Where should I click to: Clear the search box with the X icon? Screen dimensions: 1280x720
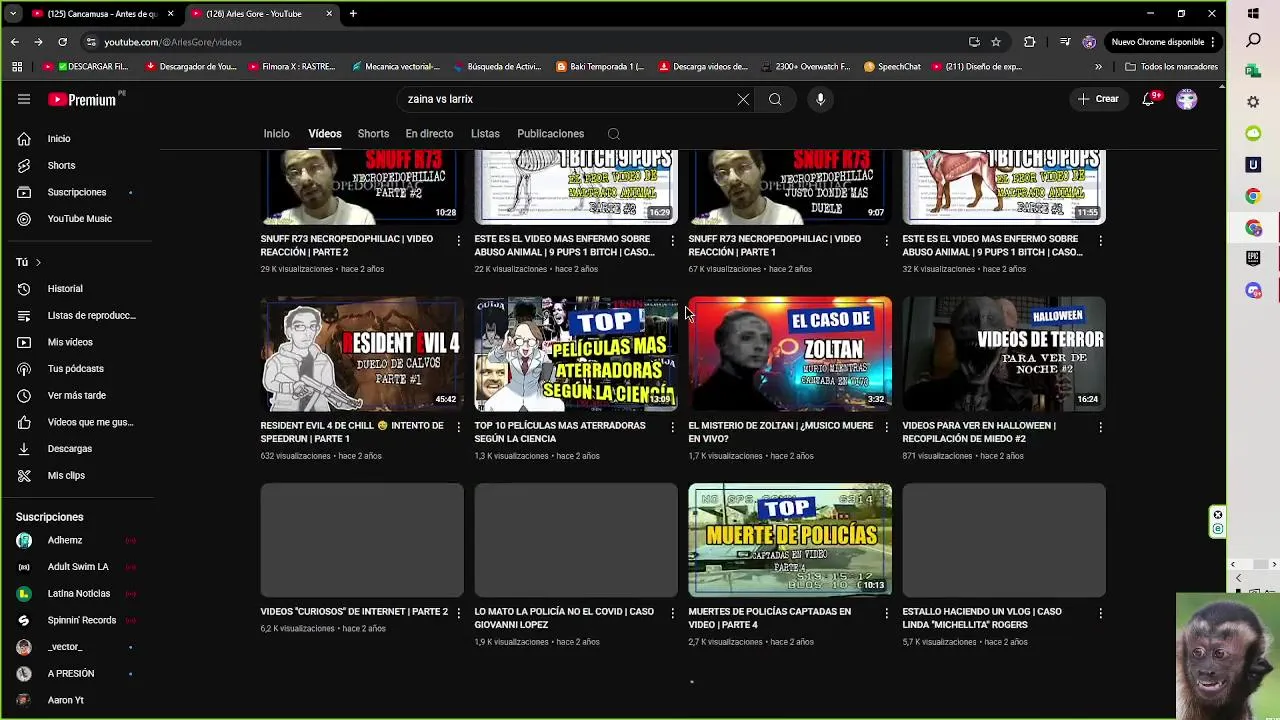tap(743, 99)
